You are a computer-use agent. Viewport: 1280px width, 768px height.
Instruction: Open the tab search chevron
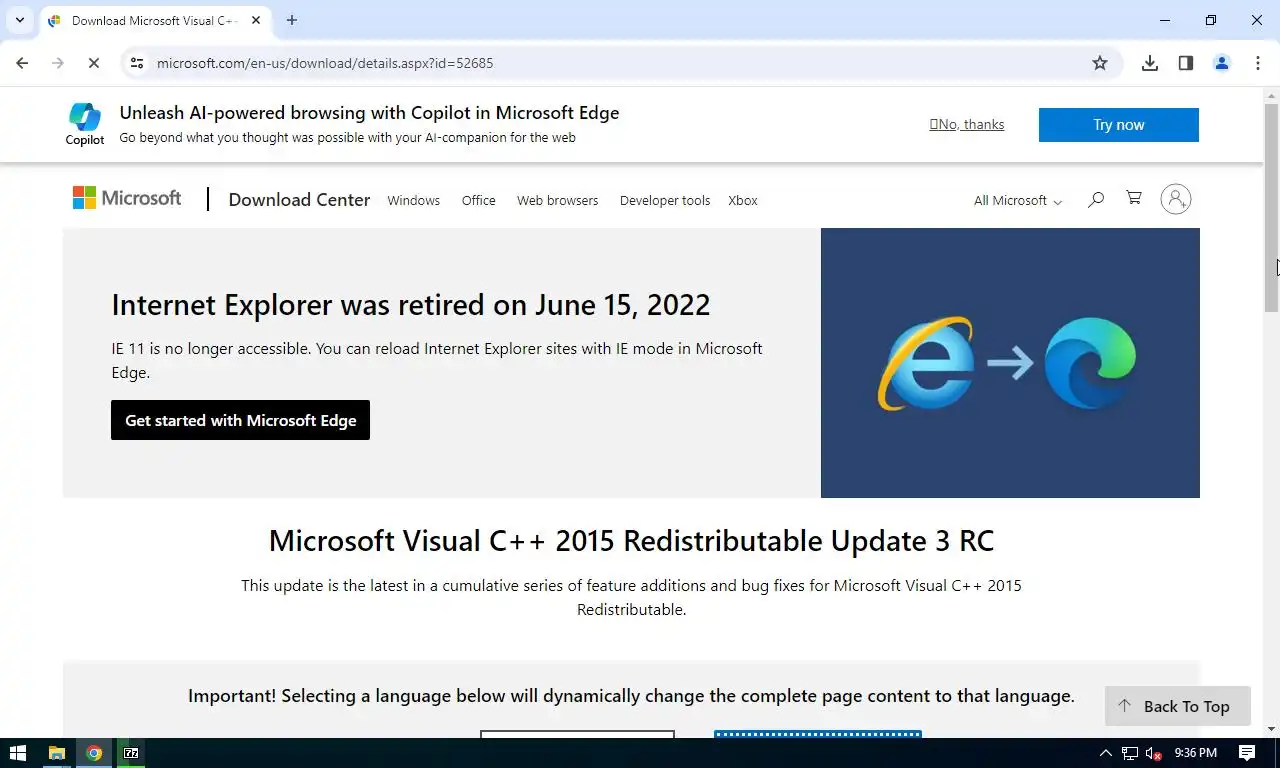(19, 20)
